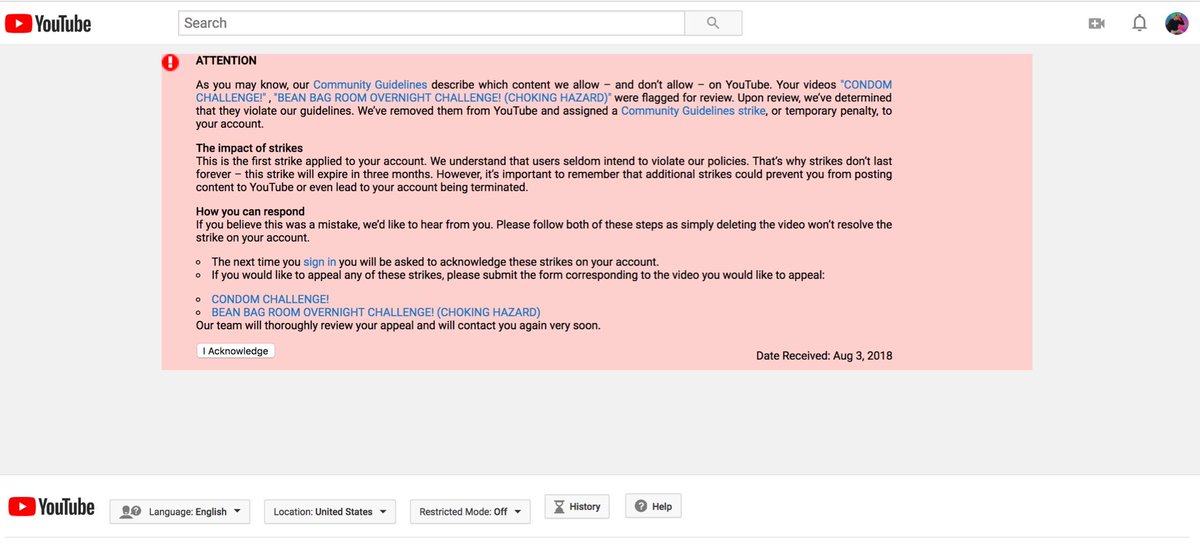Focus the Search input field

[431, 23]
